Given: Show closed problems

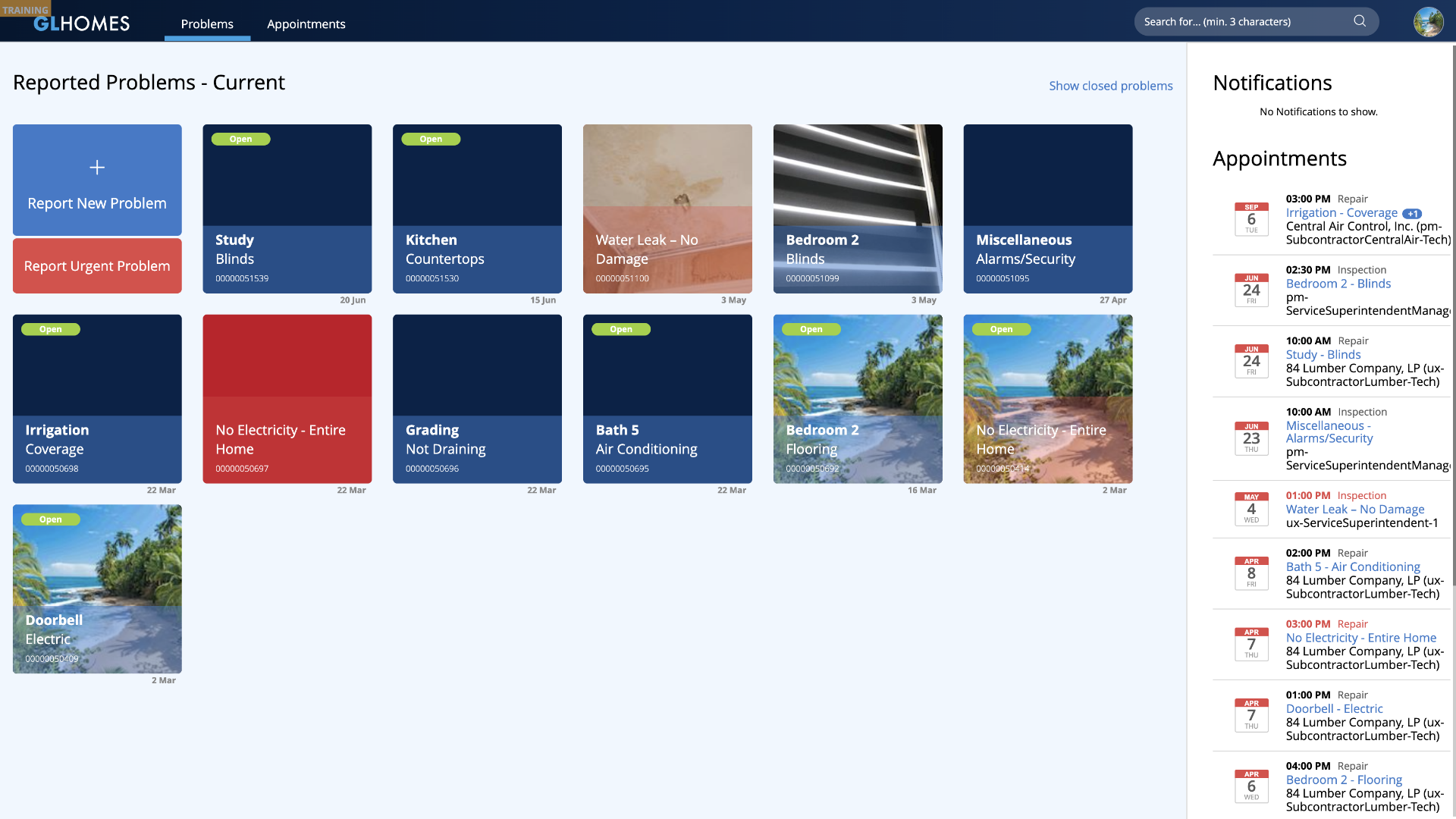Looking at the screenshot, I should coord(1110,86).
